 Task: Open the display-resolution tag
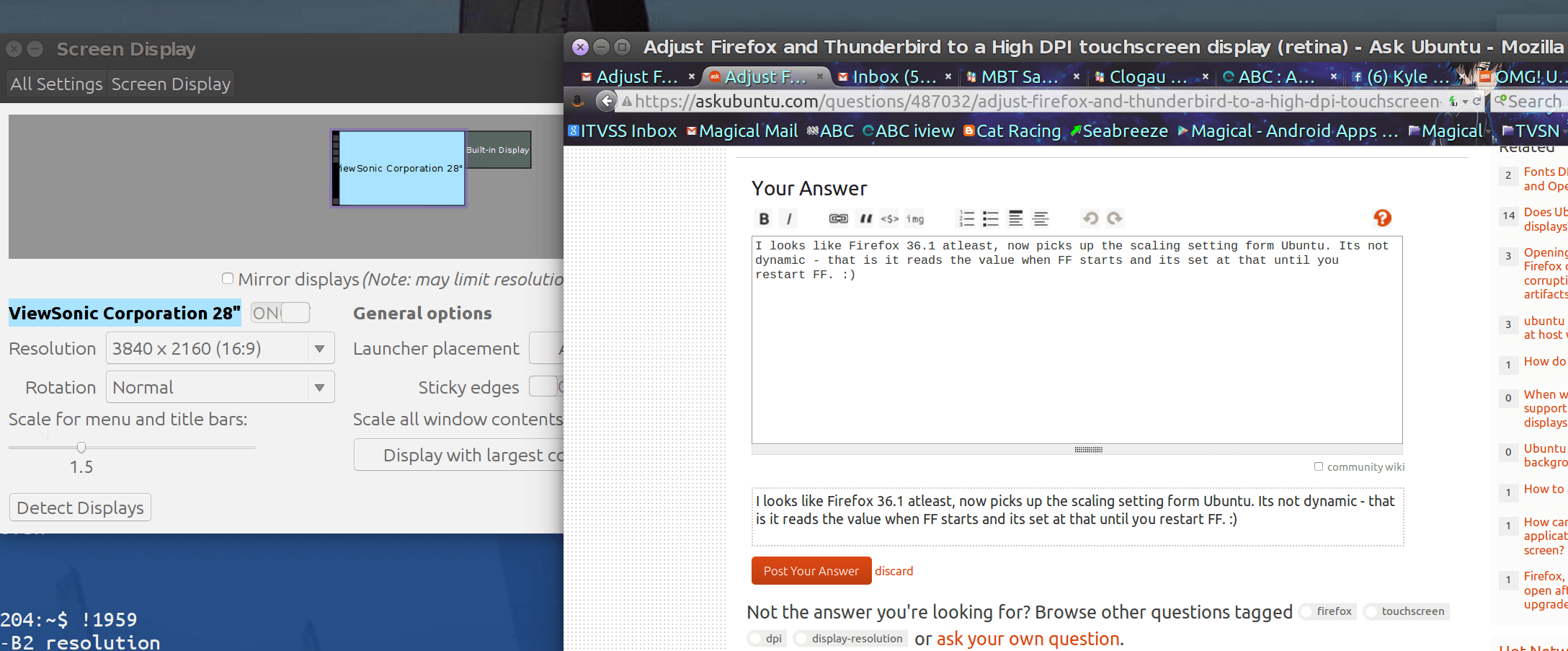850,639
